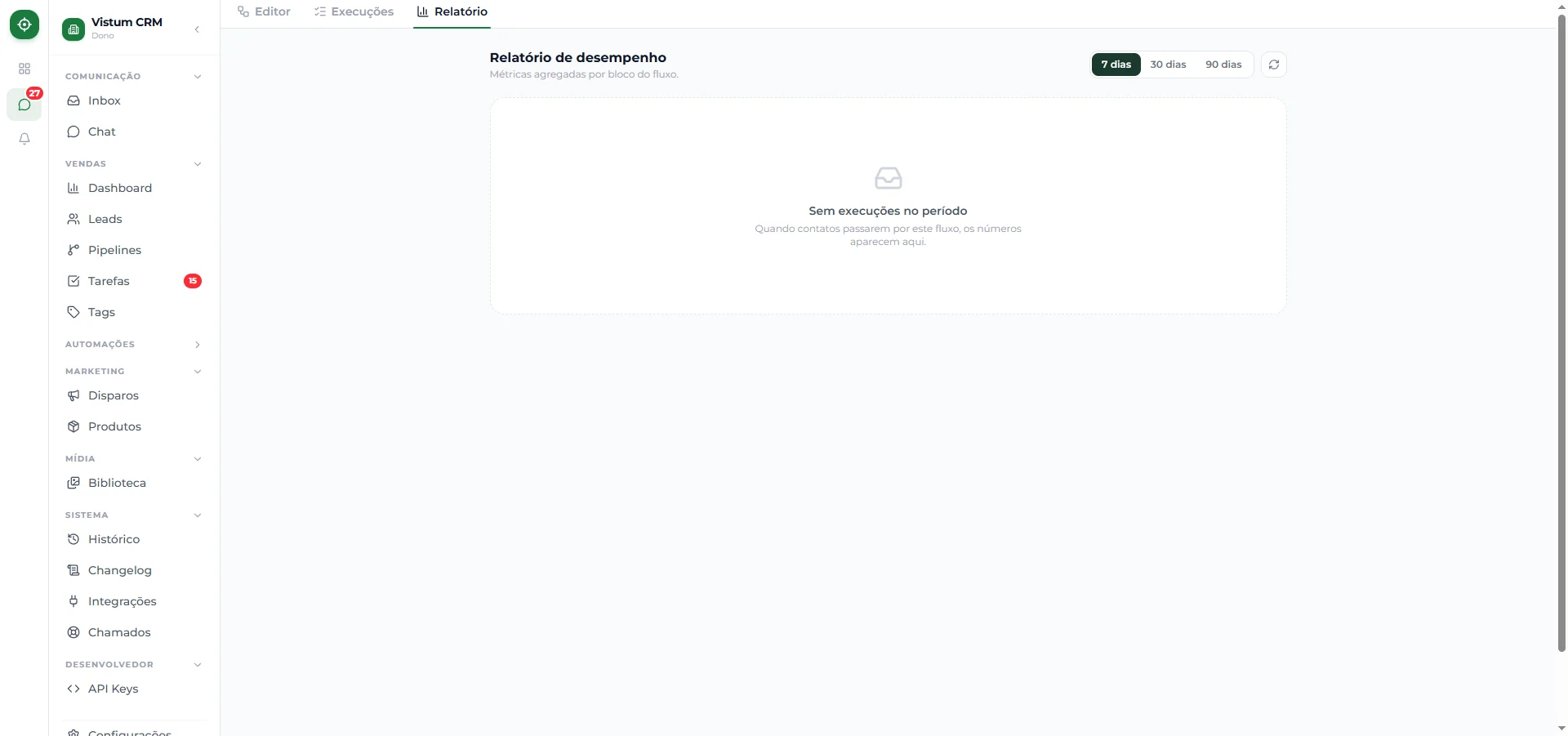Open the Biblioteca page
1568x736 pixels.
click(134, 483)
